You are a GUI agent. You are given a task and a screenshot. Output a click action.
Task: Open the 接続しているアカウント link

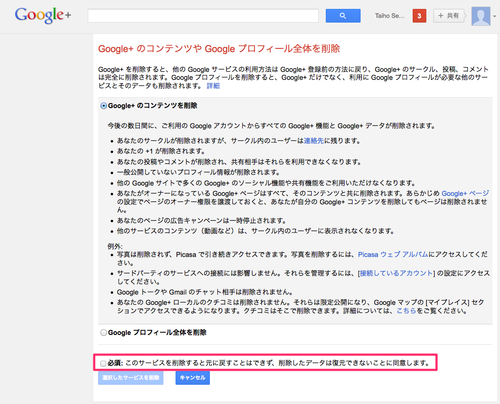[x=396, y=273]
